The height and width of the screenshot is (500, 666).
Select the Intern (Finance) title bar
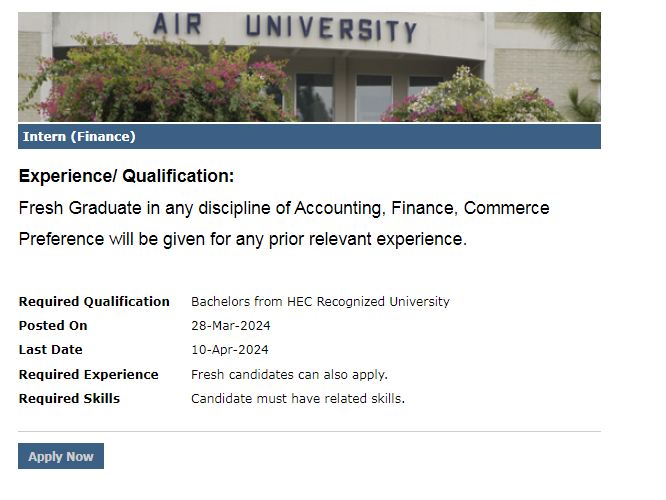click(x=309, y=136)
